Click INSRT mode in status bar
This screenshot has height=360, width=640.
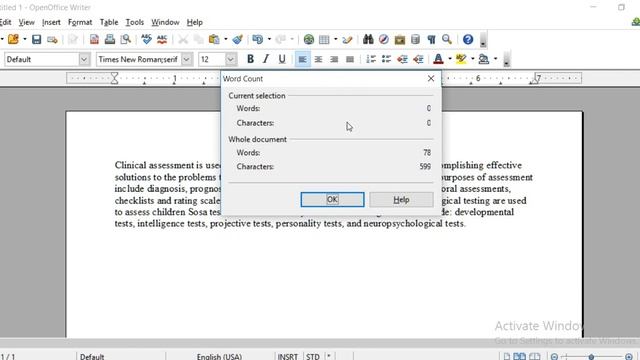(288, 356)
